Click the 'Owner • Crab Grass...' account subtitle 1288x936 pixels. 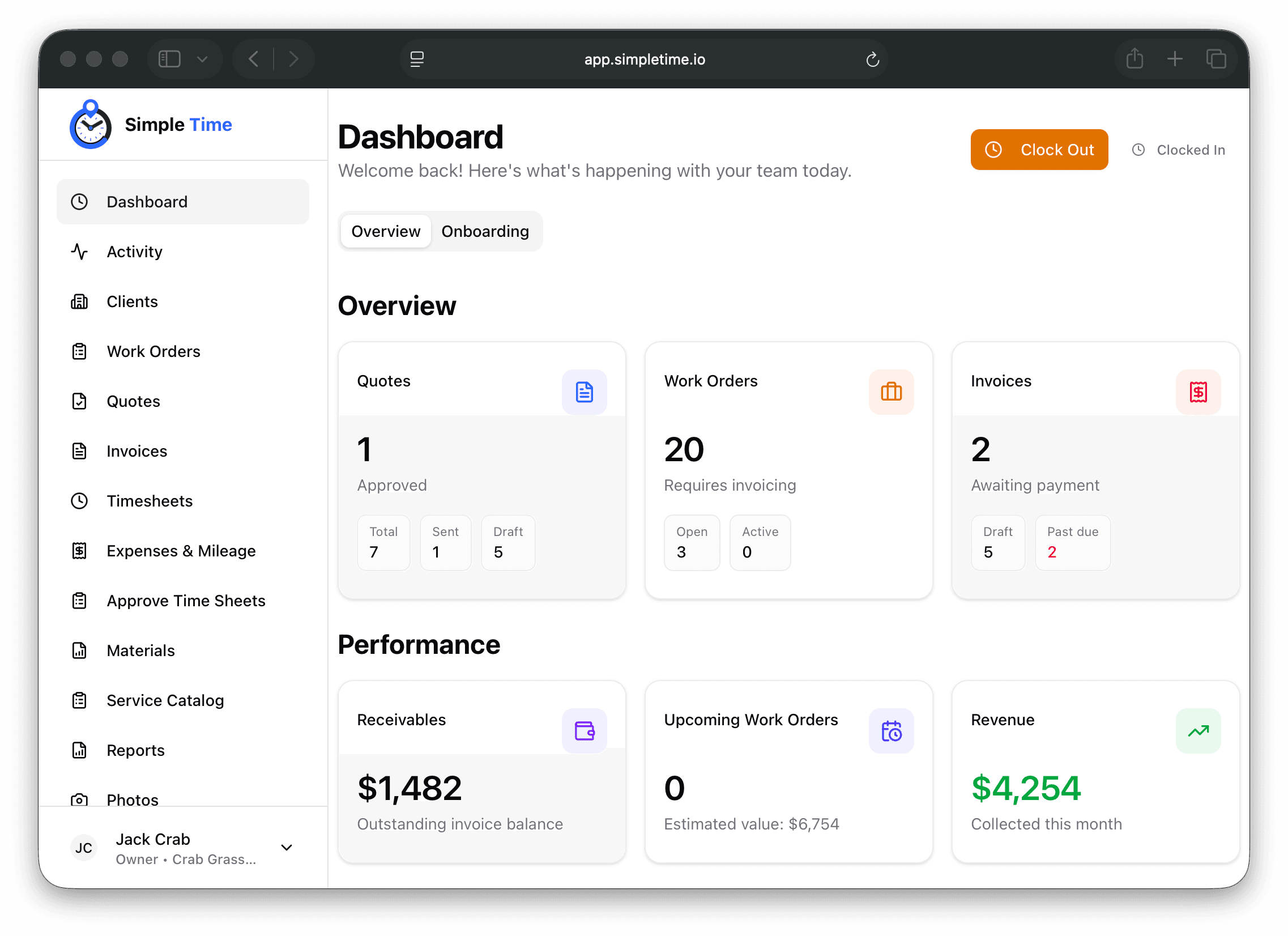186,860
